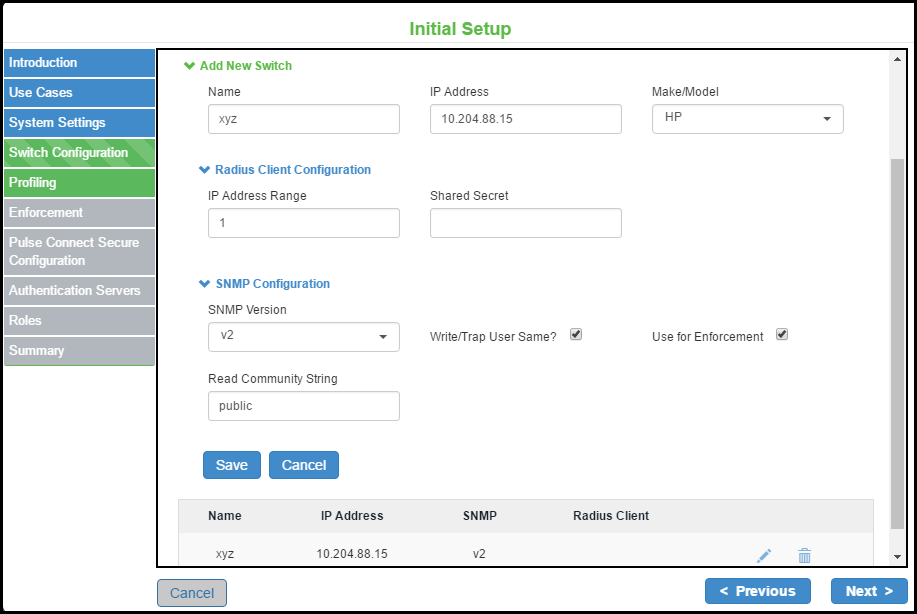Cancel the initial setup wizard

[192, 593]
